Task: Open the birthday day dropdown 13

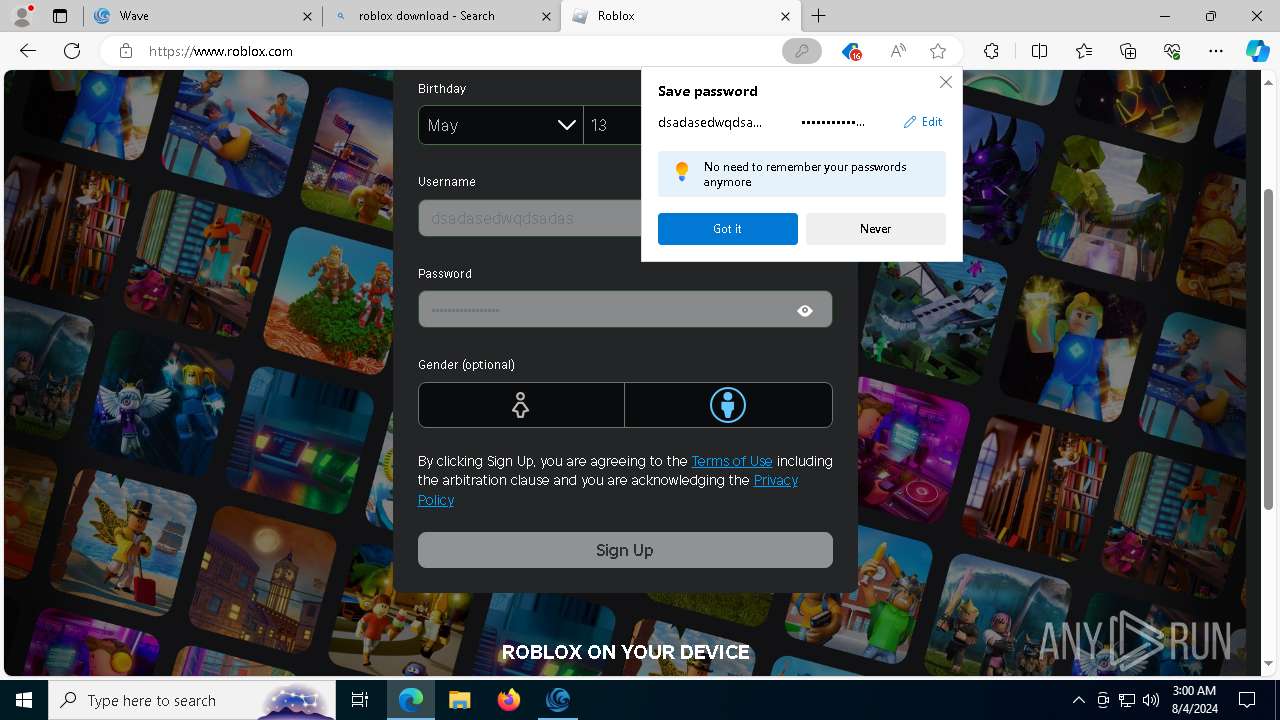Action: pos(614,125)
